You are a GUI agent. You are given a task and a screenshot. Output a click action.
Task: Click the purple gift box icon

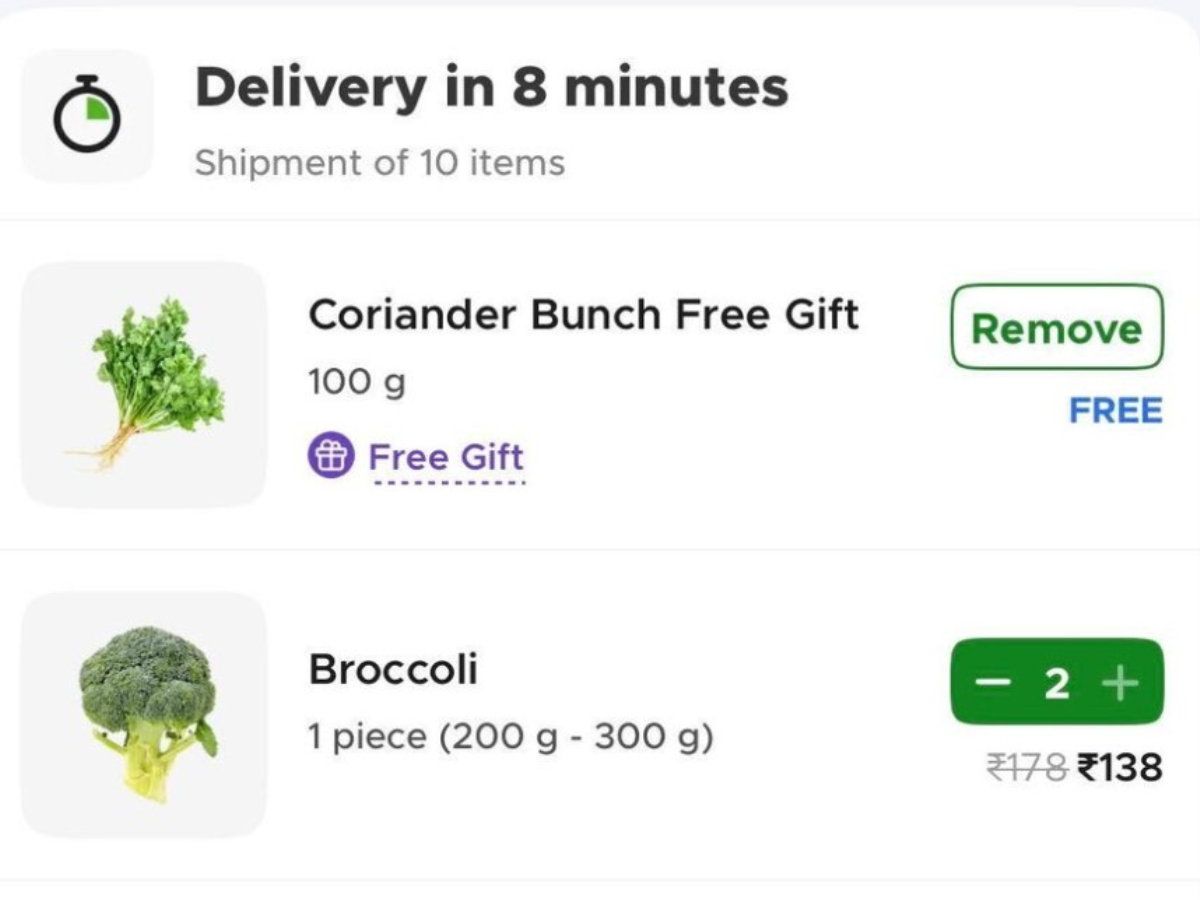[x=330, y=457]
